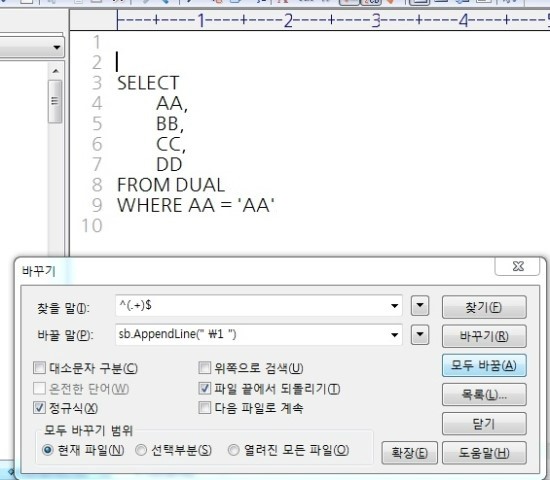Open regex helper menu beside 바꿀 말 field

tap(420, 335)
